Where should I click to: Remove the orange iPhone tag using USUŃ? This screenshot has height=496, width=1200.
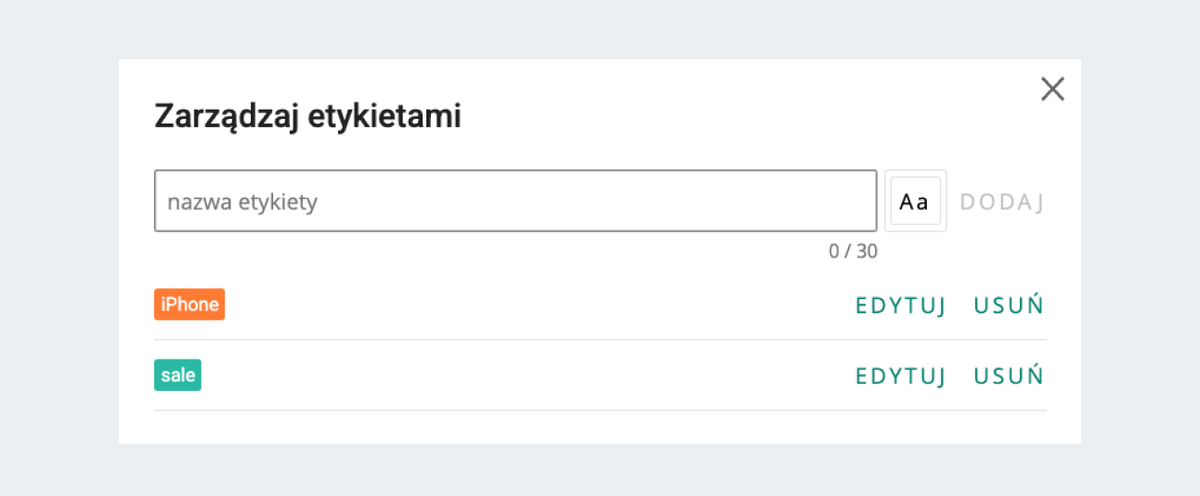point(1009,305)
